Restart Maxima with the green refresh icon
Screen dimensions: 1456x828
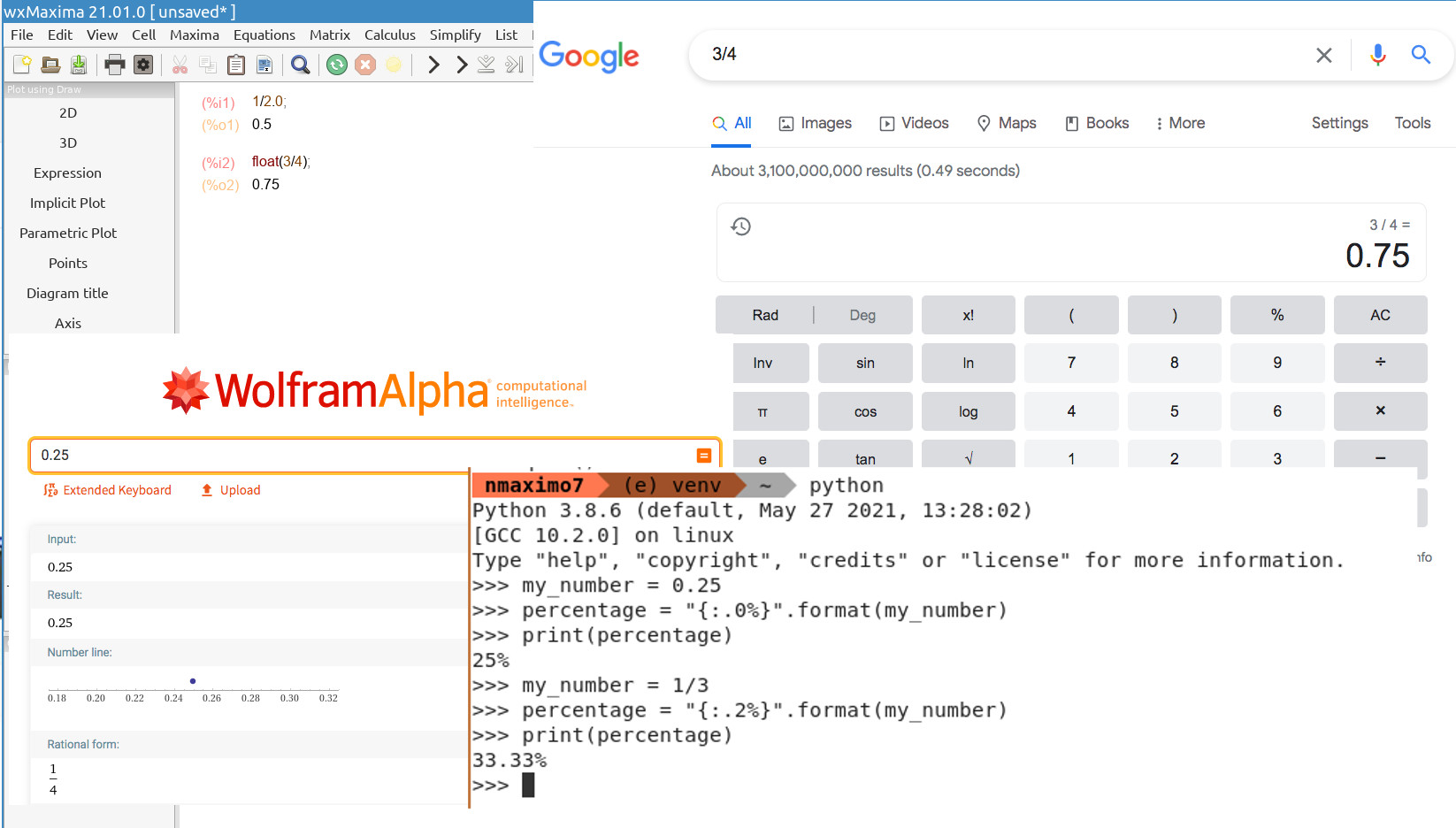(337, 65)
